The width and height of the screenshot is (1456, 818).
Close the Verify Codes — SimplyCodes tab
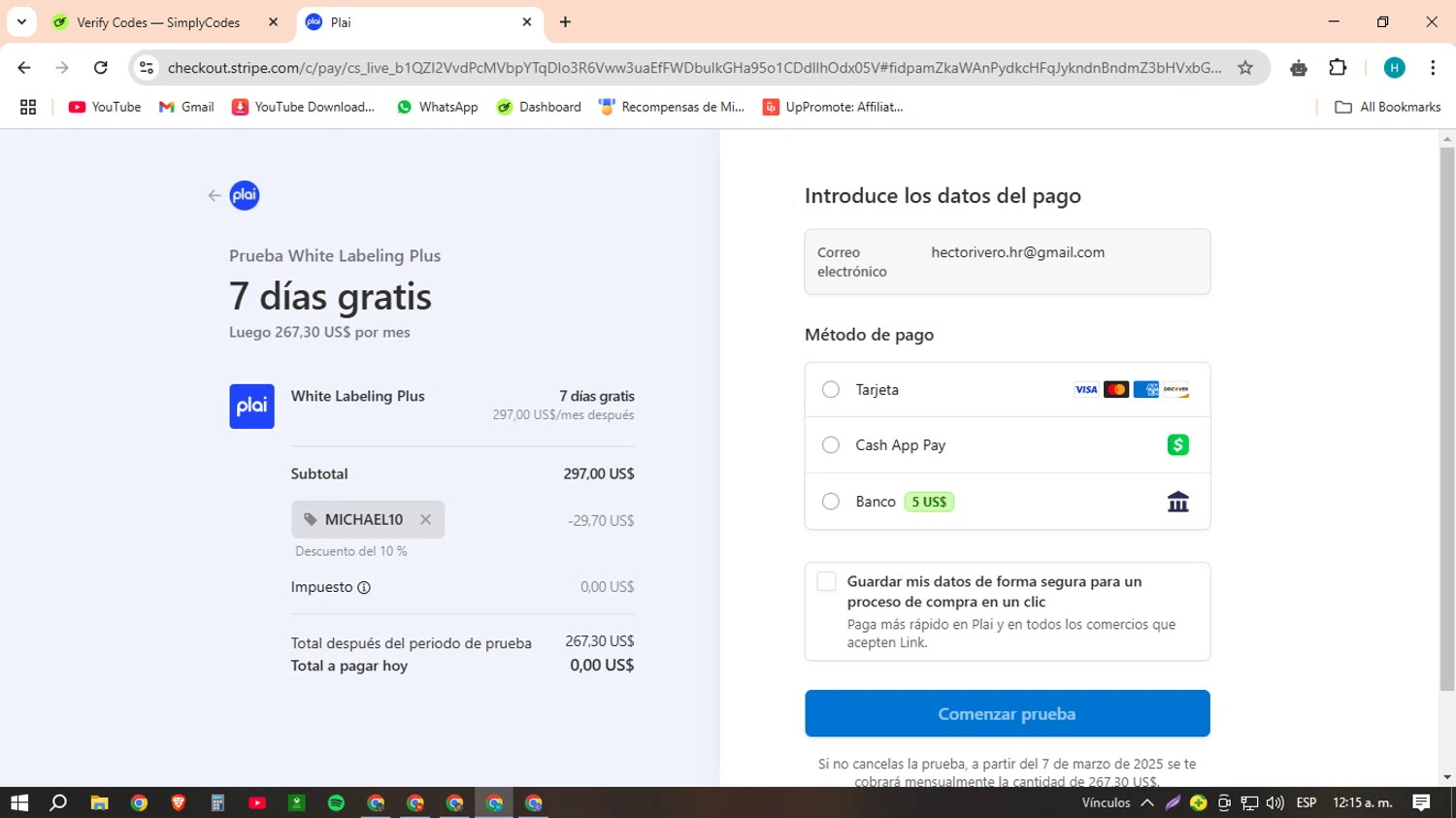(273, 21)
